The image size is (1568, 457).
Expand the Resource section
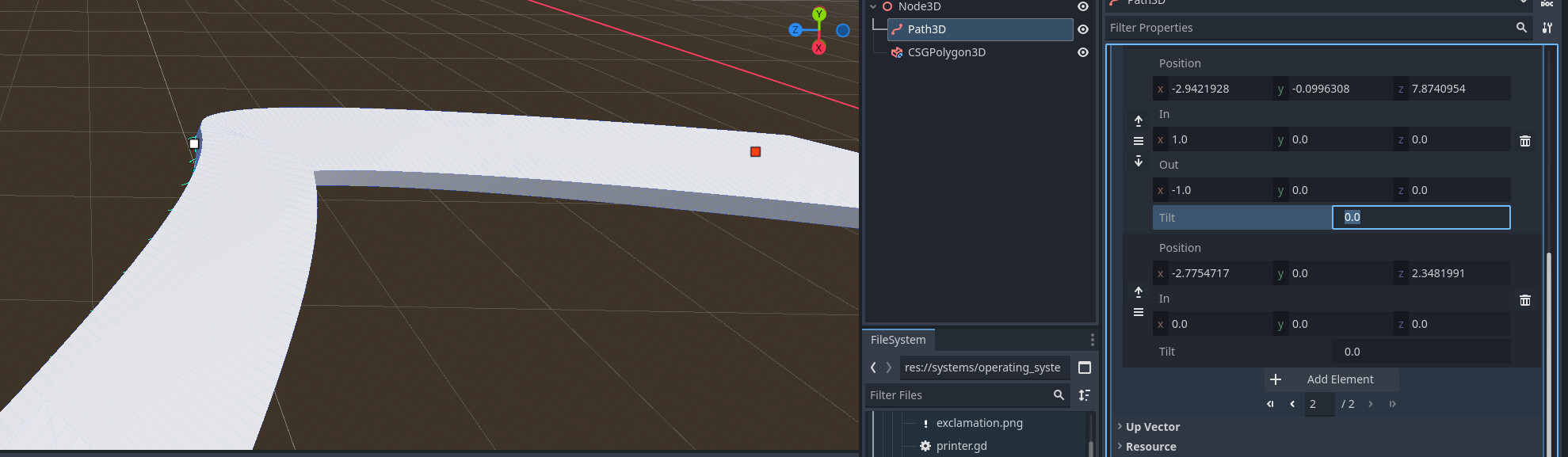pyautogui.click(x=1150, y=447)
